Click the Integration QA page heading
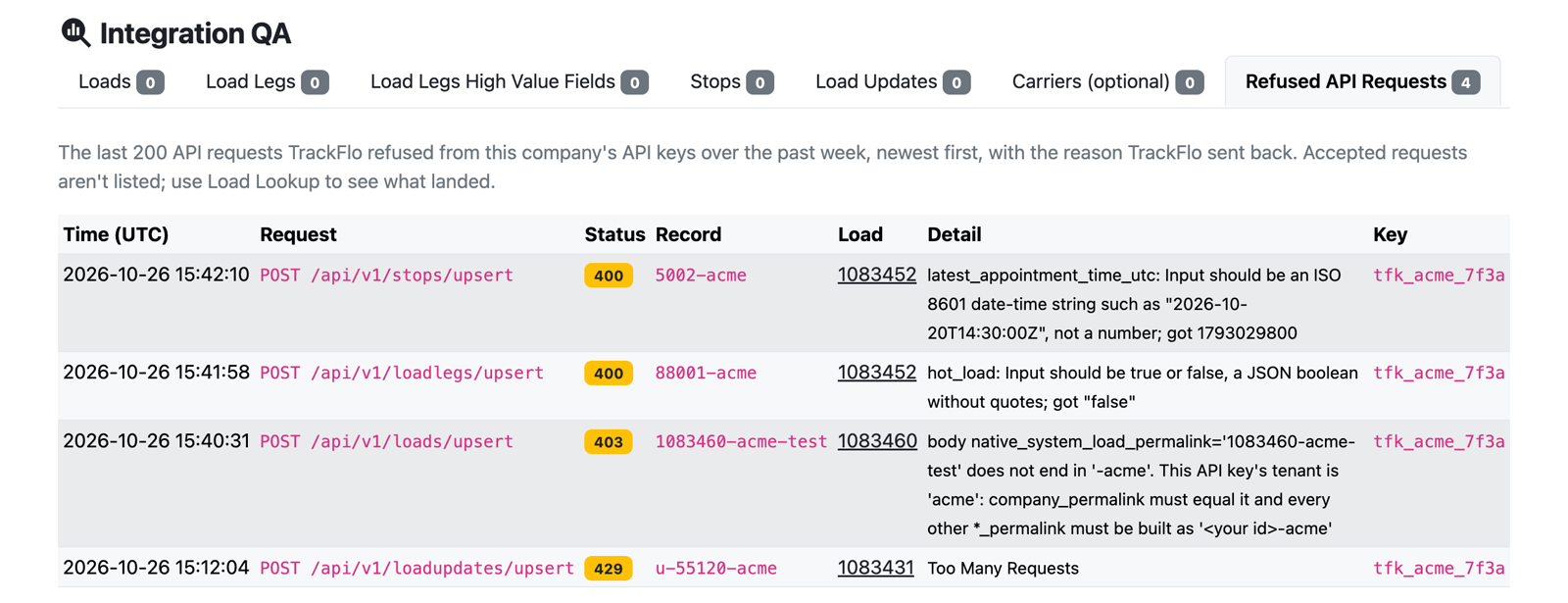Screen dimensions: 1568x603 [x=195, y=33]
